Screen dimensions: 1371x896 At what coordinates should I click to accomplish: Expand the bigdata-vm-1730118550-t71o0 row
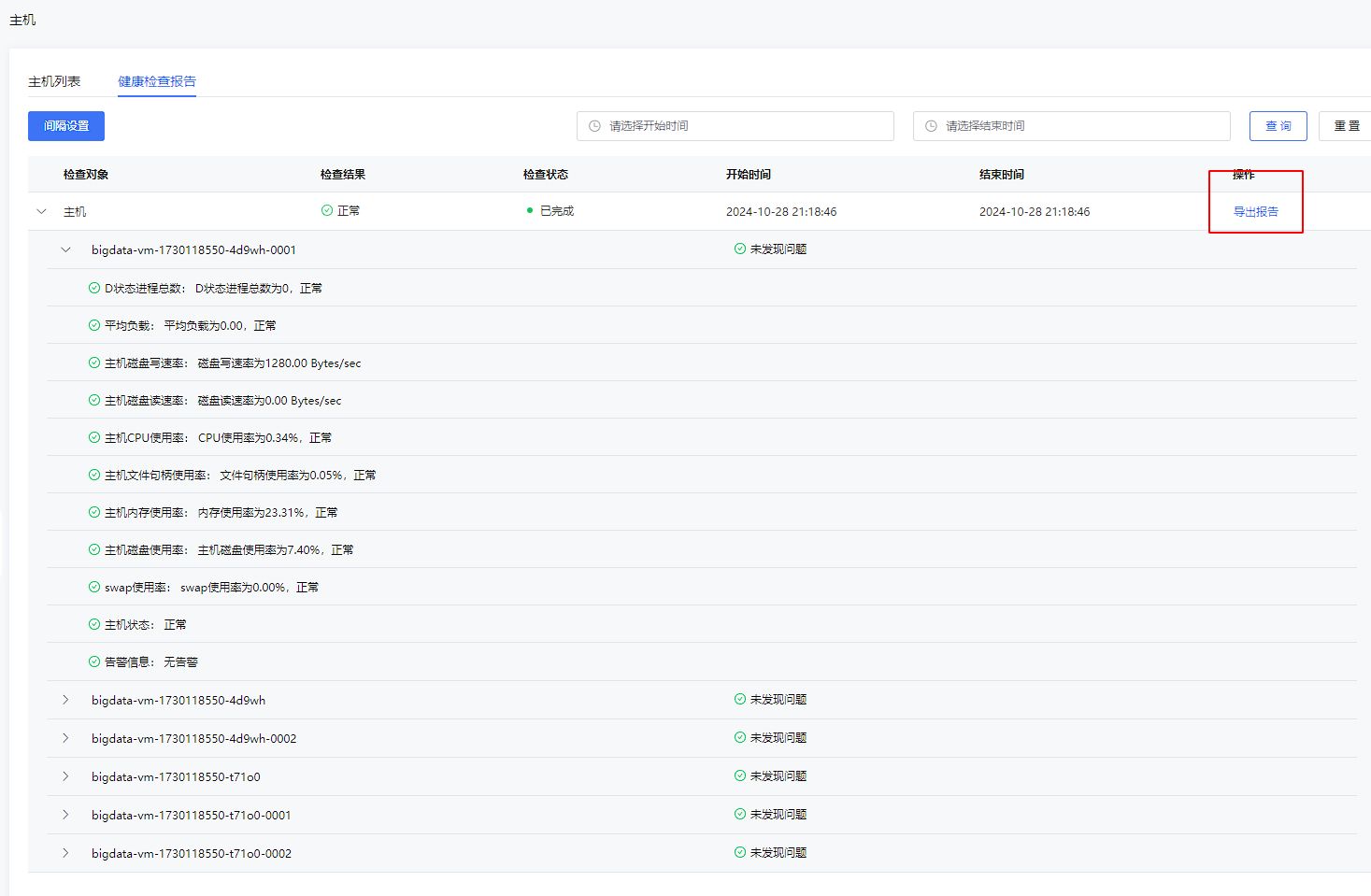pyautogui.click(x=65, y=776)
